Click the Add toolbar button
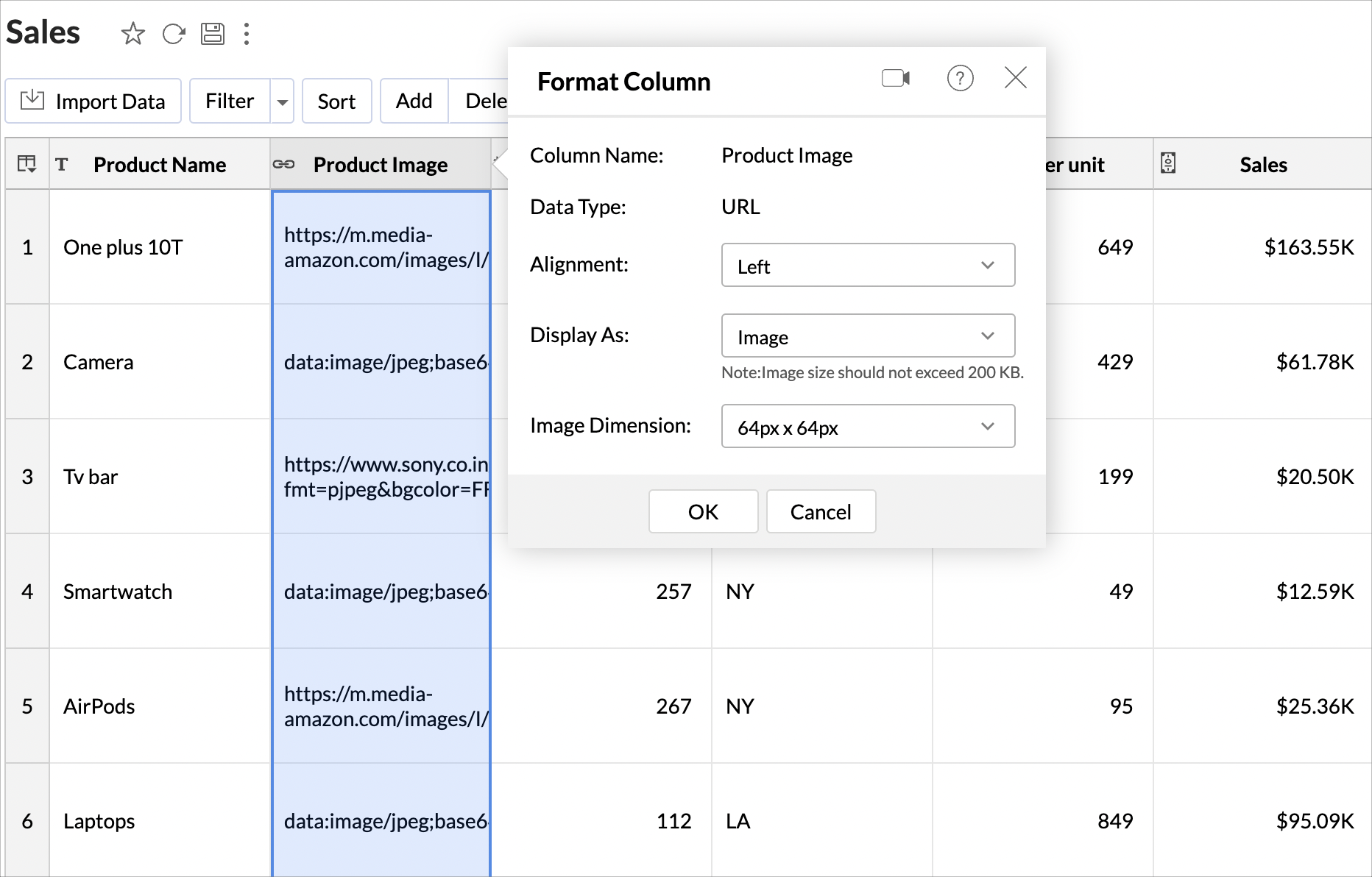 (414, 101)
